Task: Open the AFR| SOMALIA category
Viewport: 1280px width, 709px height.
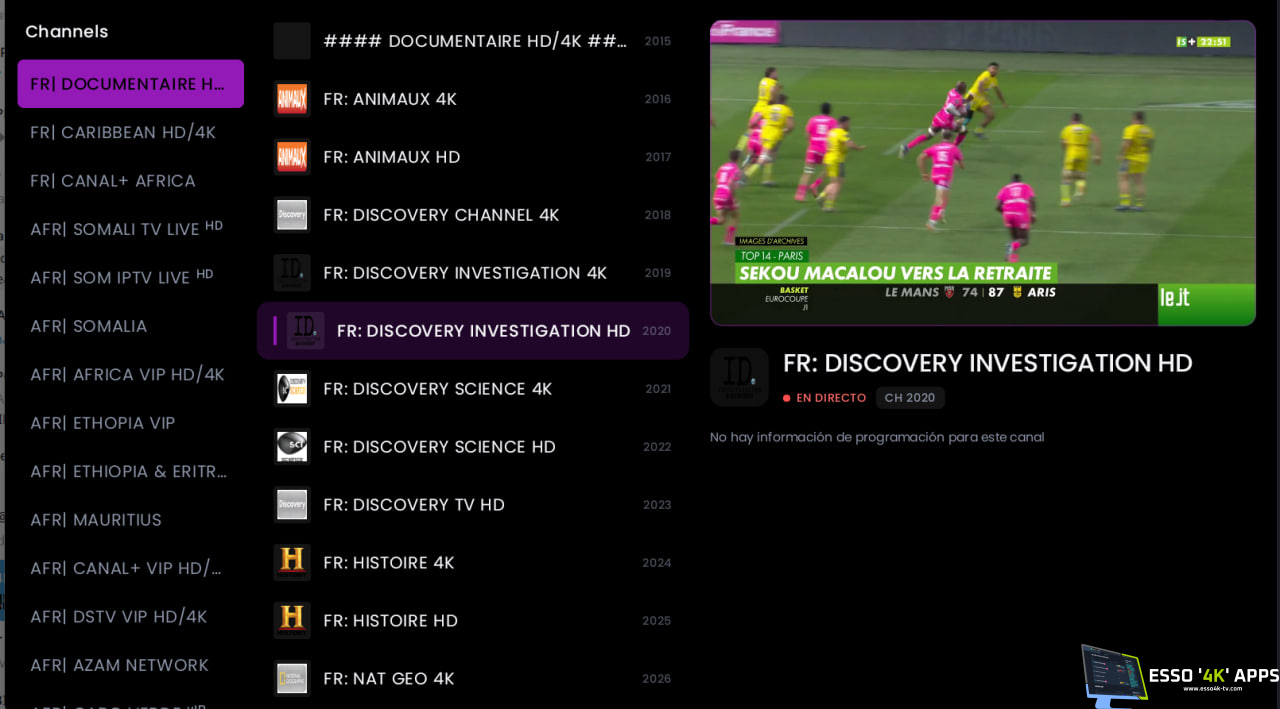Action: [131, 326]
